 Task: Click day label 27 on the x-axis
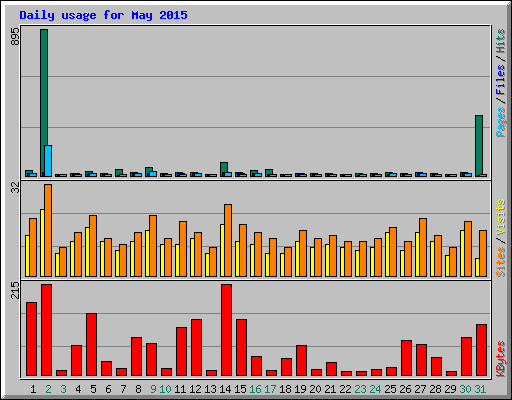[x=420, y=389]
